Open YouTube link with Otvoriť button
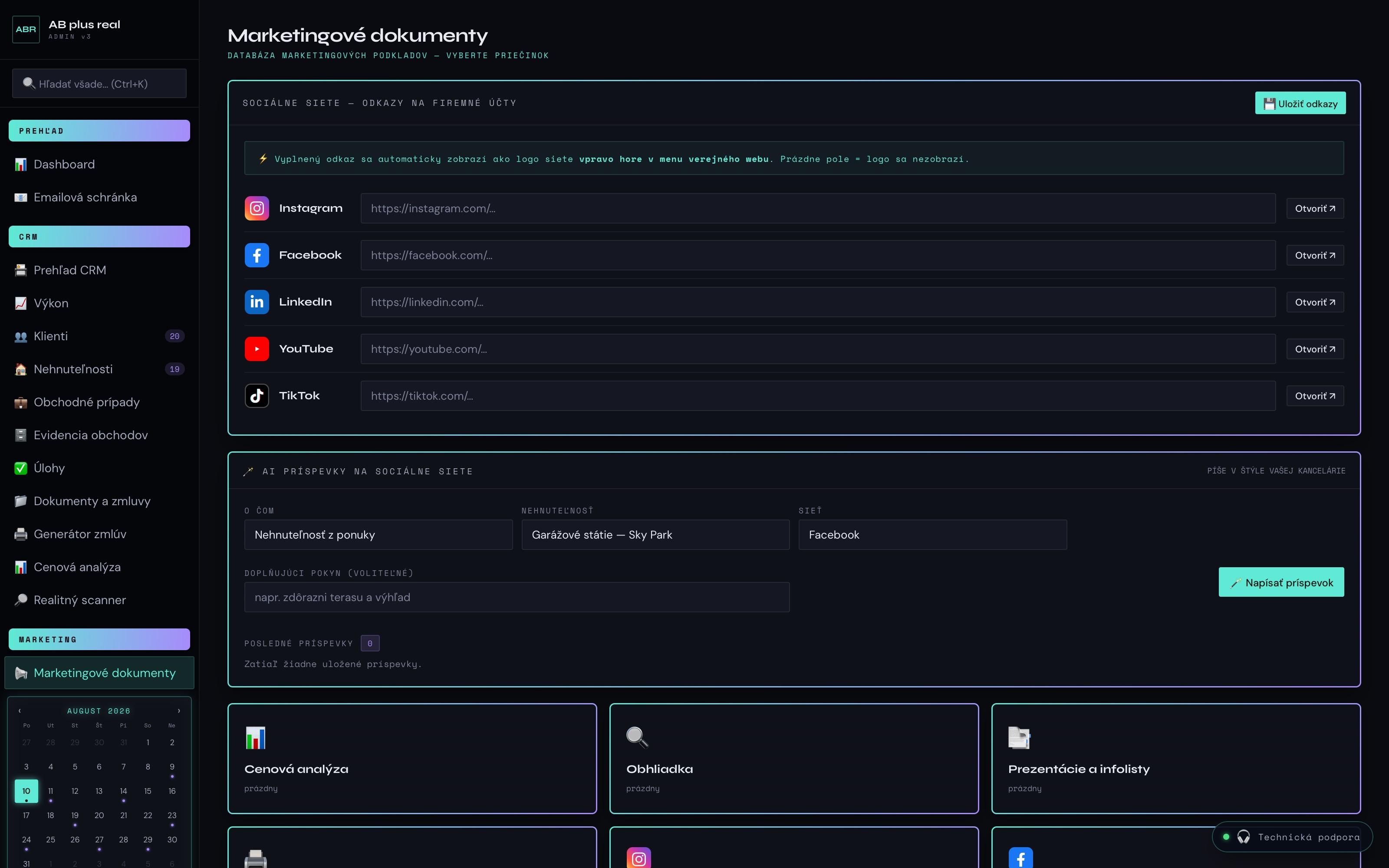Viewport: 1389px width, 868px height. pos(1315,349)
